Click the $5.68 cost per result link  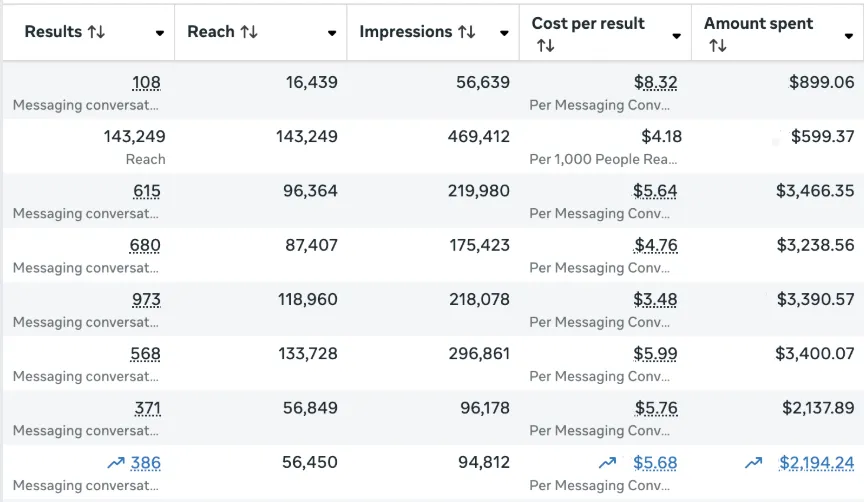tap(655, 463)
